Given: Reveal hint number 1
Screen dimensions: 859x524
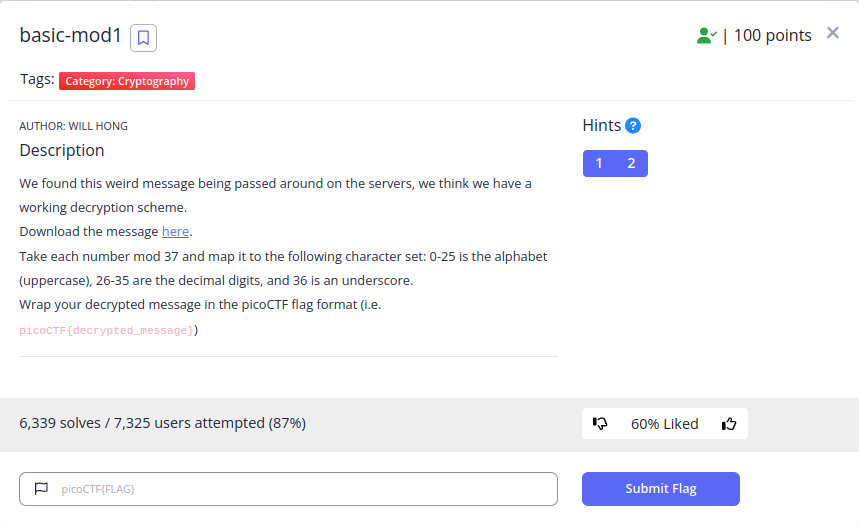Looking at the screenshot, I should [x=599, y=163].
